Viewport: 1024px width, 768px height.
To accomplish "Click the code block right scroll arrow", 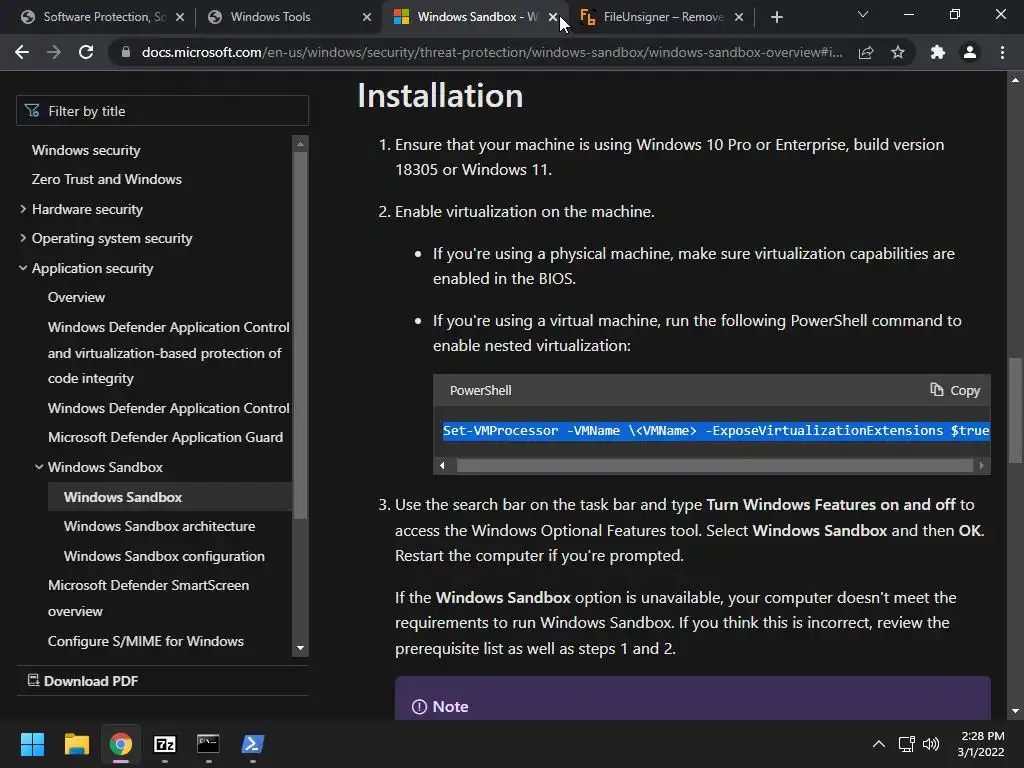I will click(x=982, y=466).
